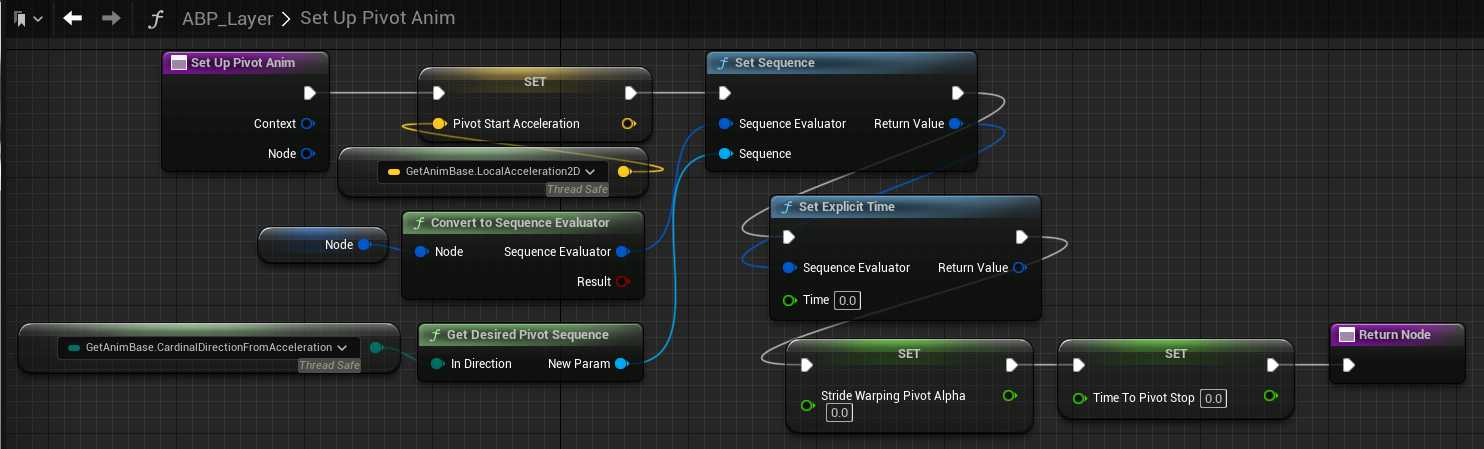The width and height of the screenshot is (1484, 449).
Task: Edit the Time value field
Action: click(x=847, y=300)
